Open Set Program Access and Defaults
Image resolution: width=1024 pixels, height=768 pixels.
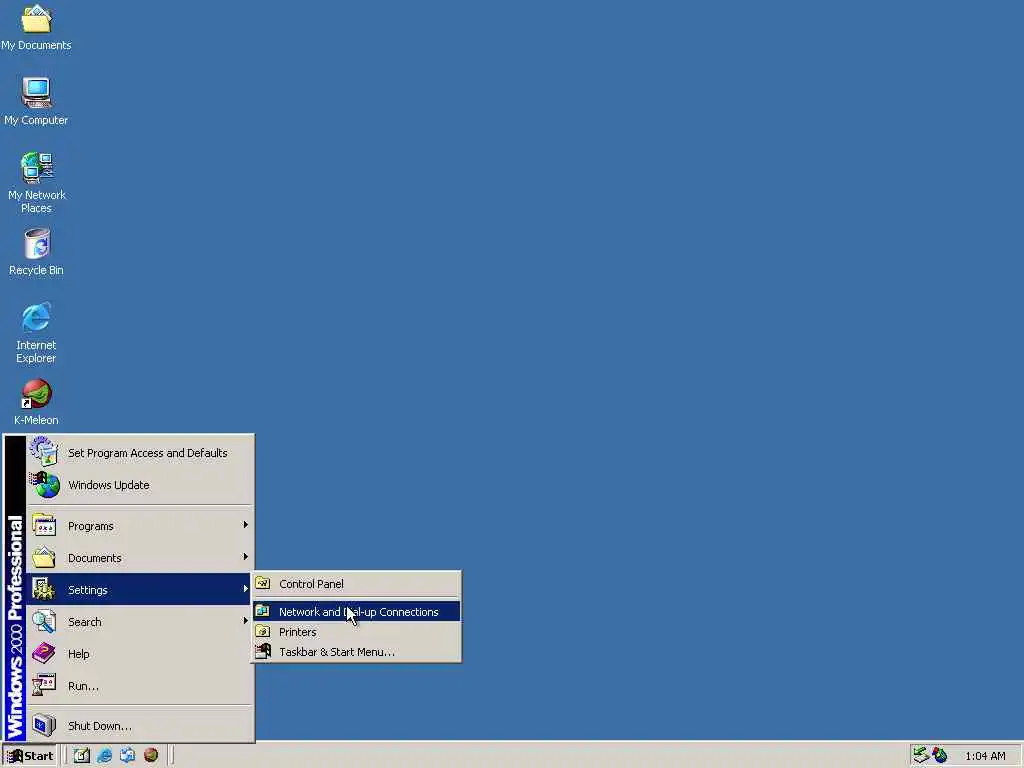(140, 453)
